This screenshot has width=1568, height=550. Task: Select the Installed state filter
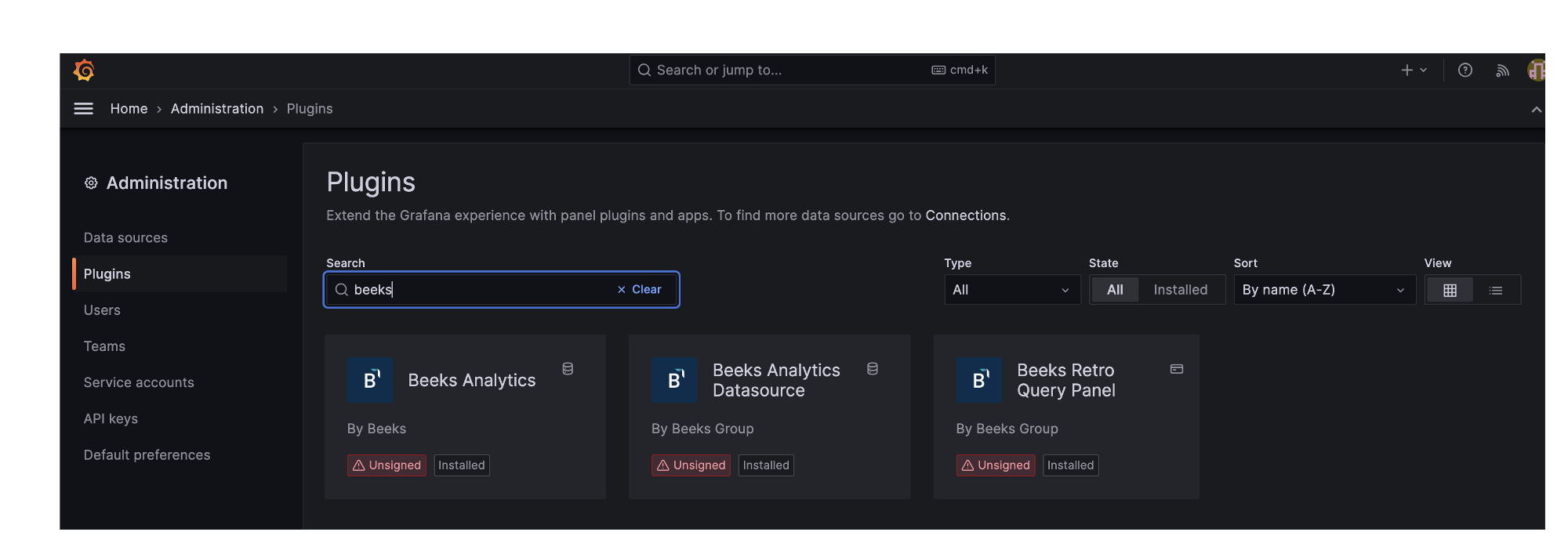1180,290
